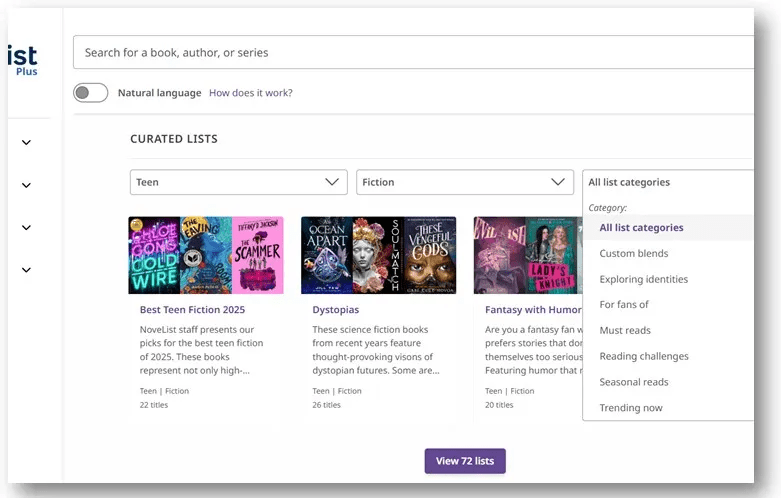Open Fantasy with Humor cover thumbnail
Viewport: 781px width, 498px height.
(527, 255)
